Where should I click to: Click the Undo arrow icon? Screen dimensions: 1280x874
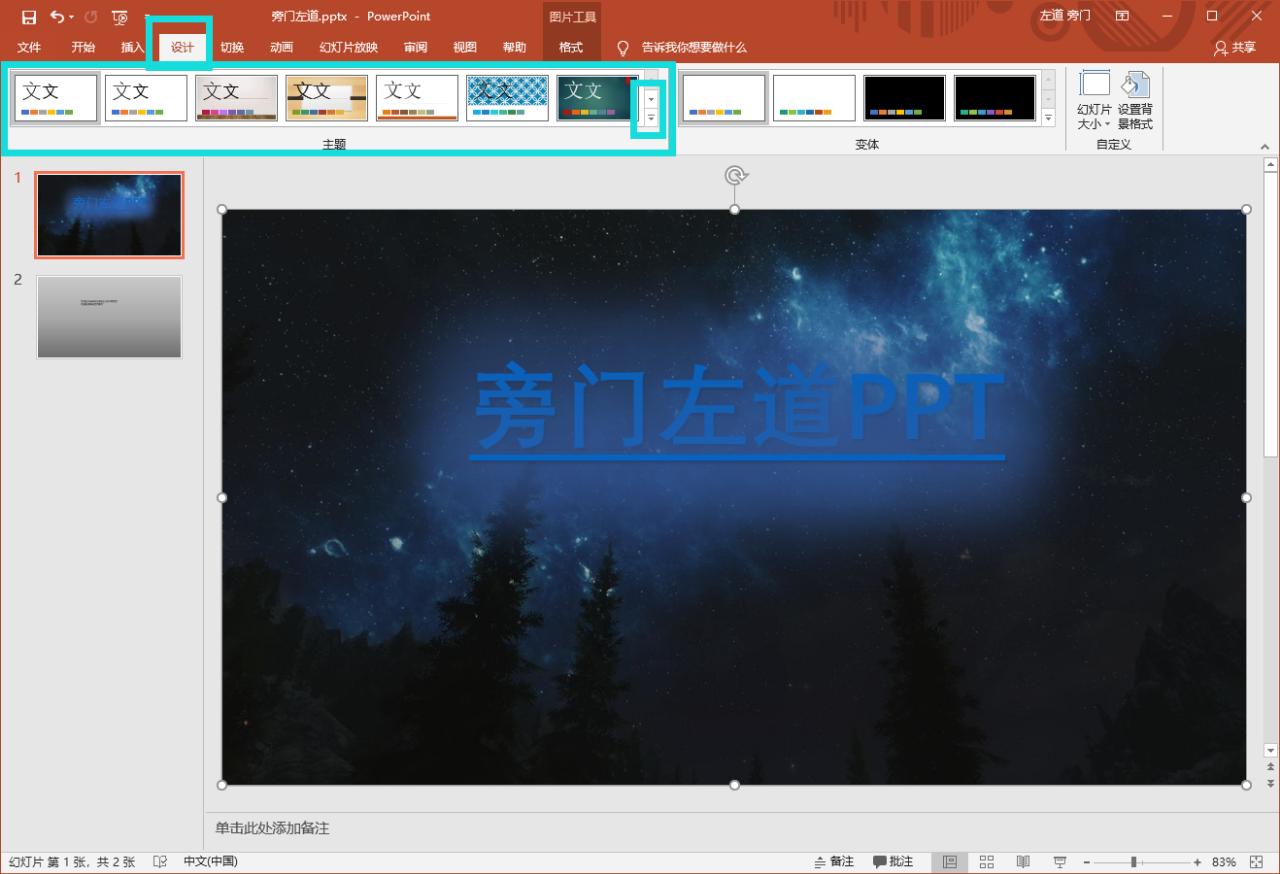point(55,16)
